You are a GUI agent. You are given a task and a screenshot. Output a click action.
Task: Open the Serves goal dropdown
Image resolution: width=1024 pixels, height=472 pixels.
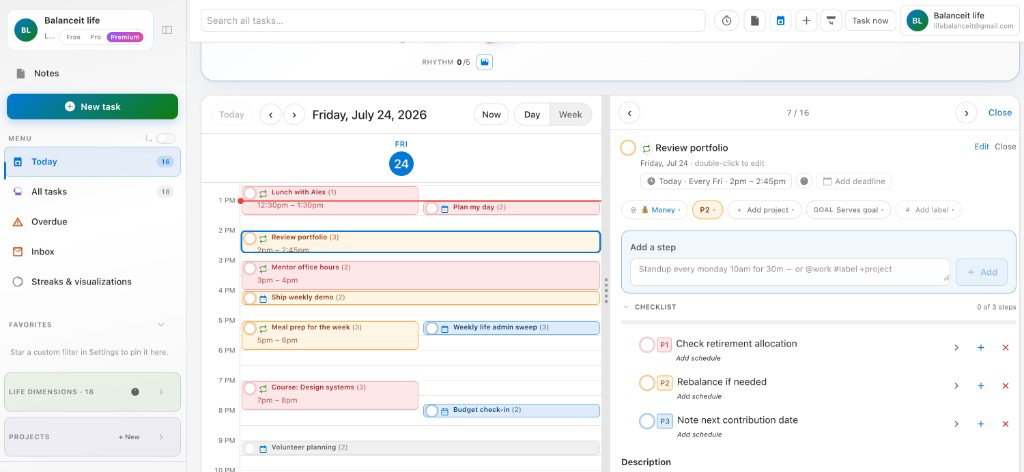pyautogui.click(x=848, y=210)
